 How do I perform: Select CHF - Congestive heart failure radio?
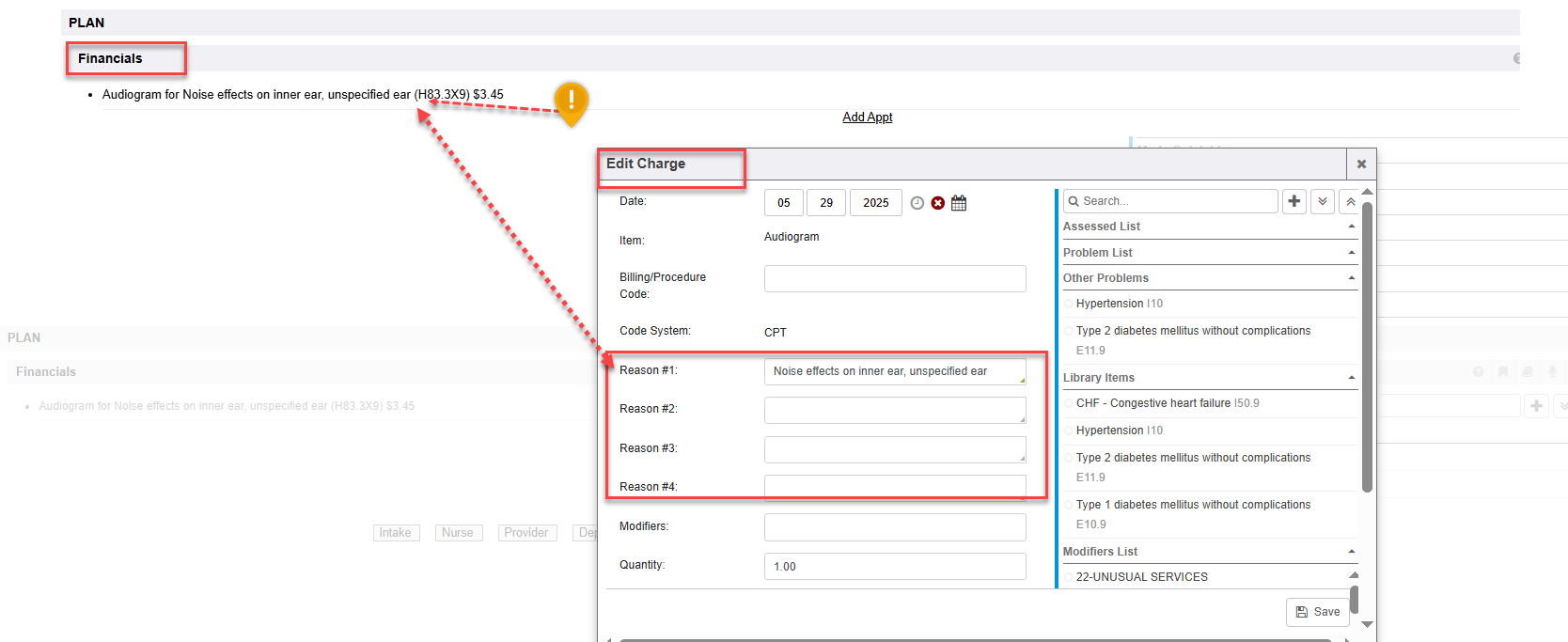pyautogui.click(x=1070, y=403)
